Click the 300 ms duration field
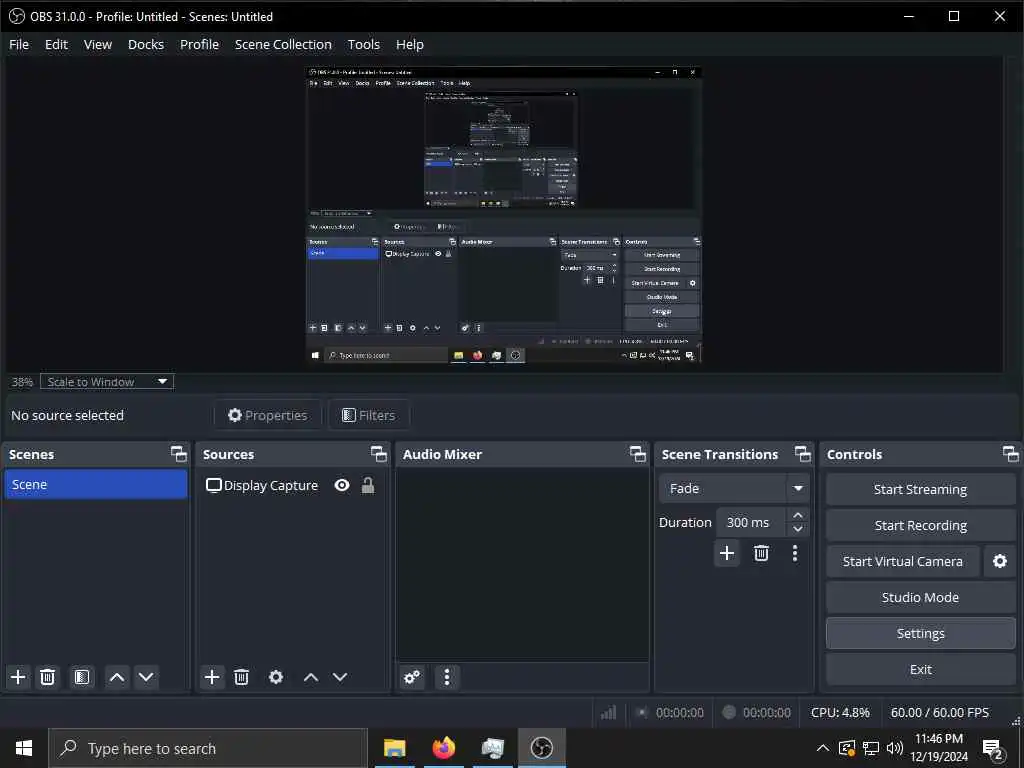This screenshot has width=1024, height=768. [x=751, y=522]
